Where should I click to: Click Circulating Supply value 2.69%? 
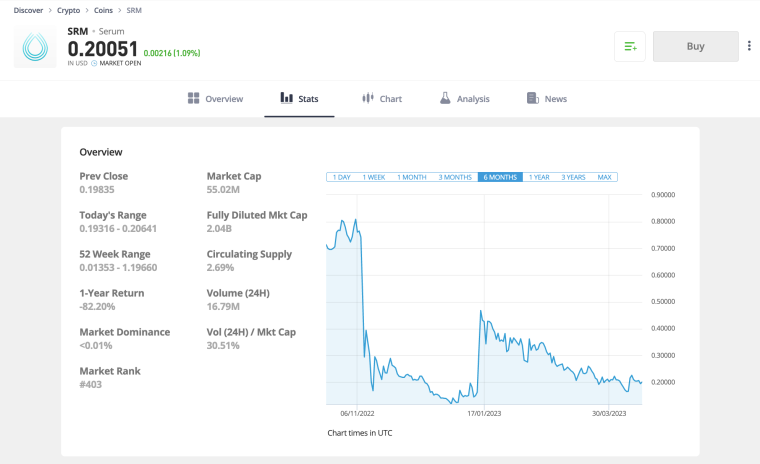[220, 268]
